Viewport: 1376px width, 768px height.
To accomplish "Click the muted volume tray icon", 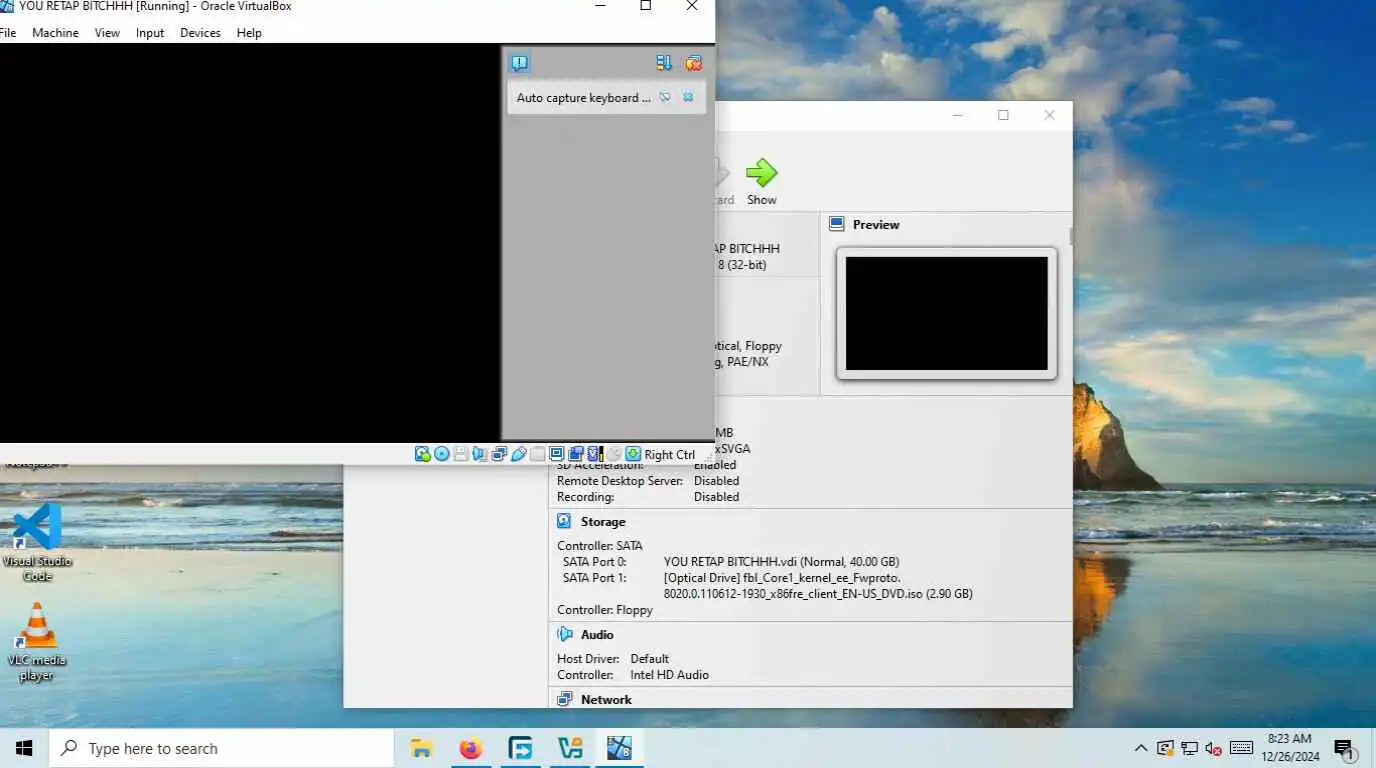I will [x=1214, y=748].
